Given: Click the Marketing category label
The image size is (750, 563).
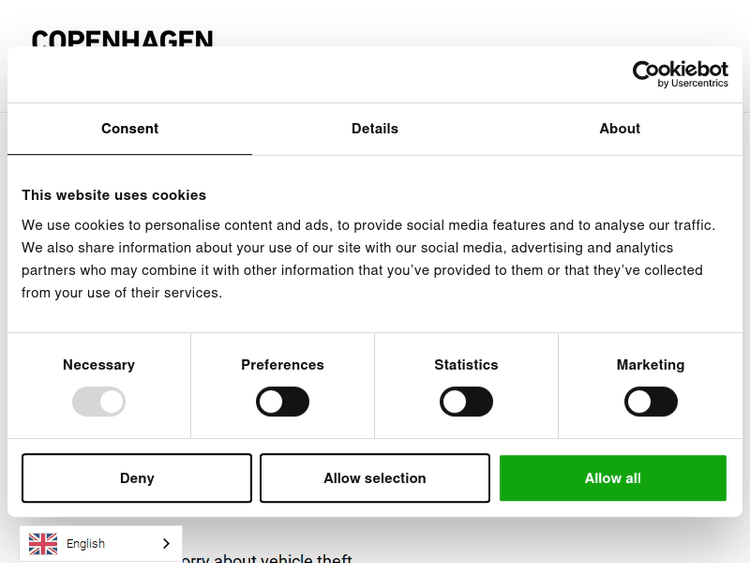Looking at the screenshot, I should (651, 365).
